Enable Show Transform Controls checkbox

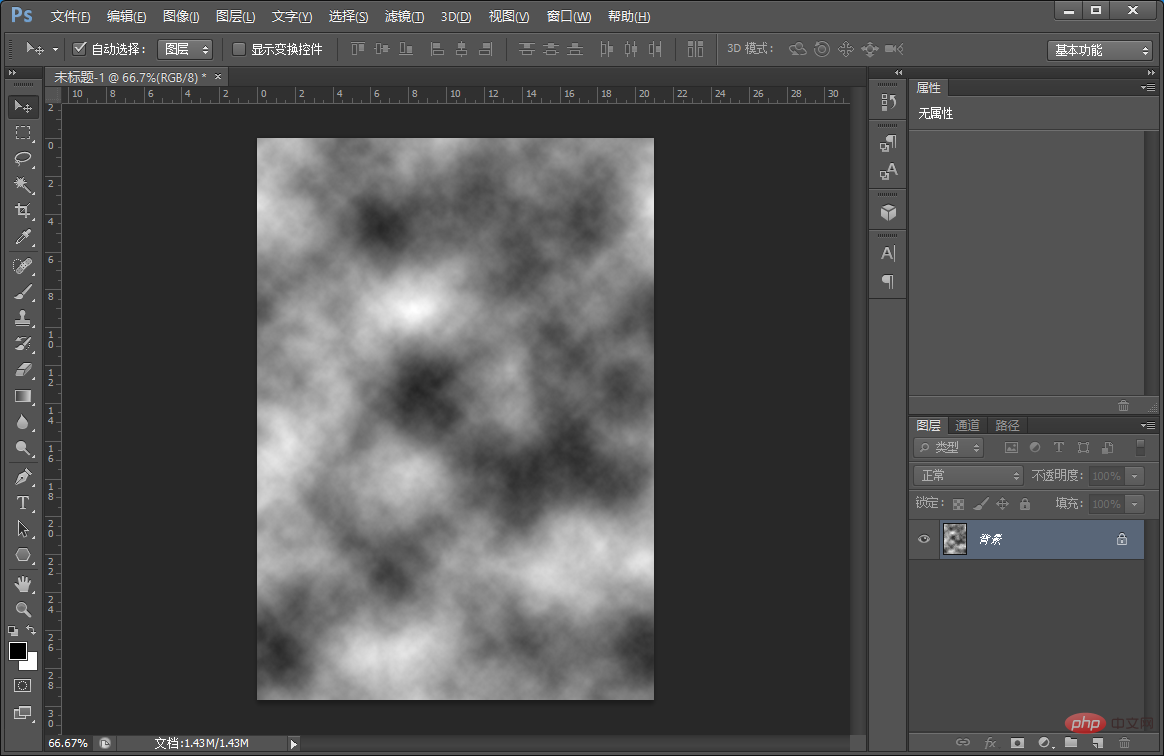pyautogui.click(x=239, y=49)
